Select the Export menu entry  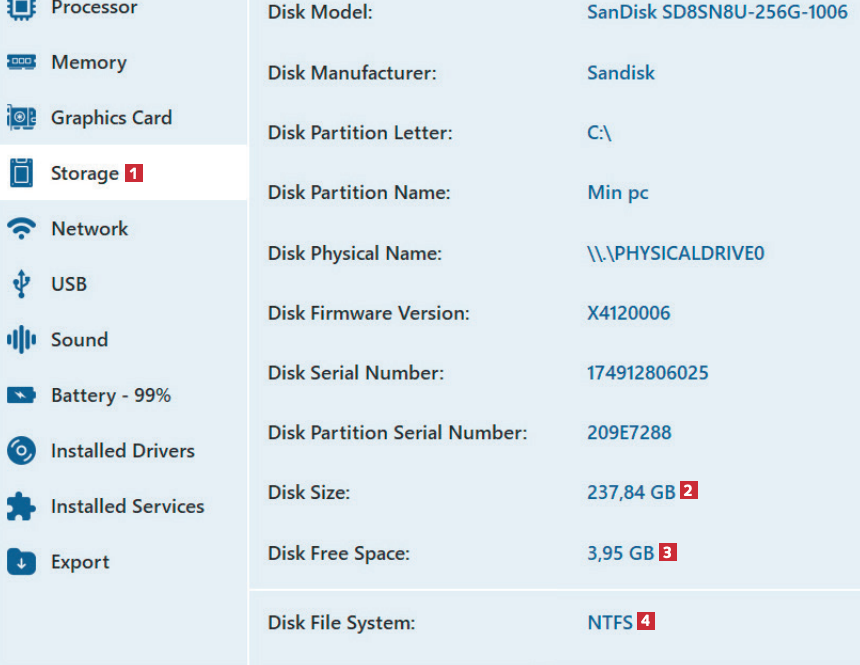[x=80, y=562]
